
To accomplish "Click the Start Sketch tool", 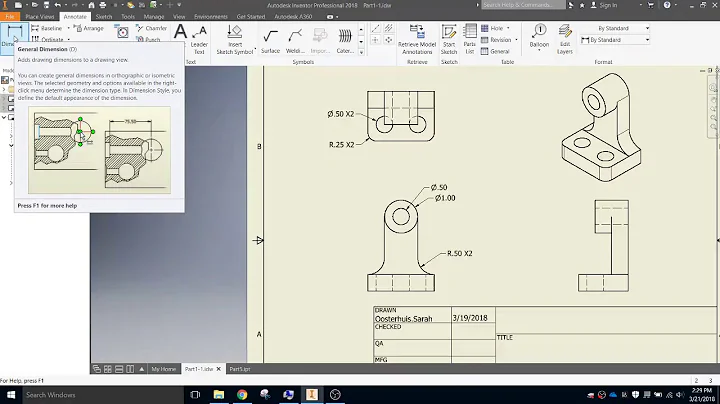I will click(449, 39).
